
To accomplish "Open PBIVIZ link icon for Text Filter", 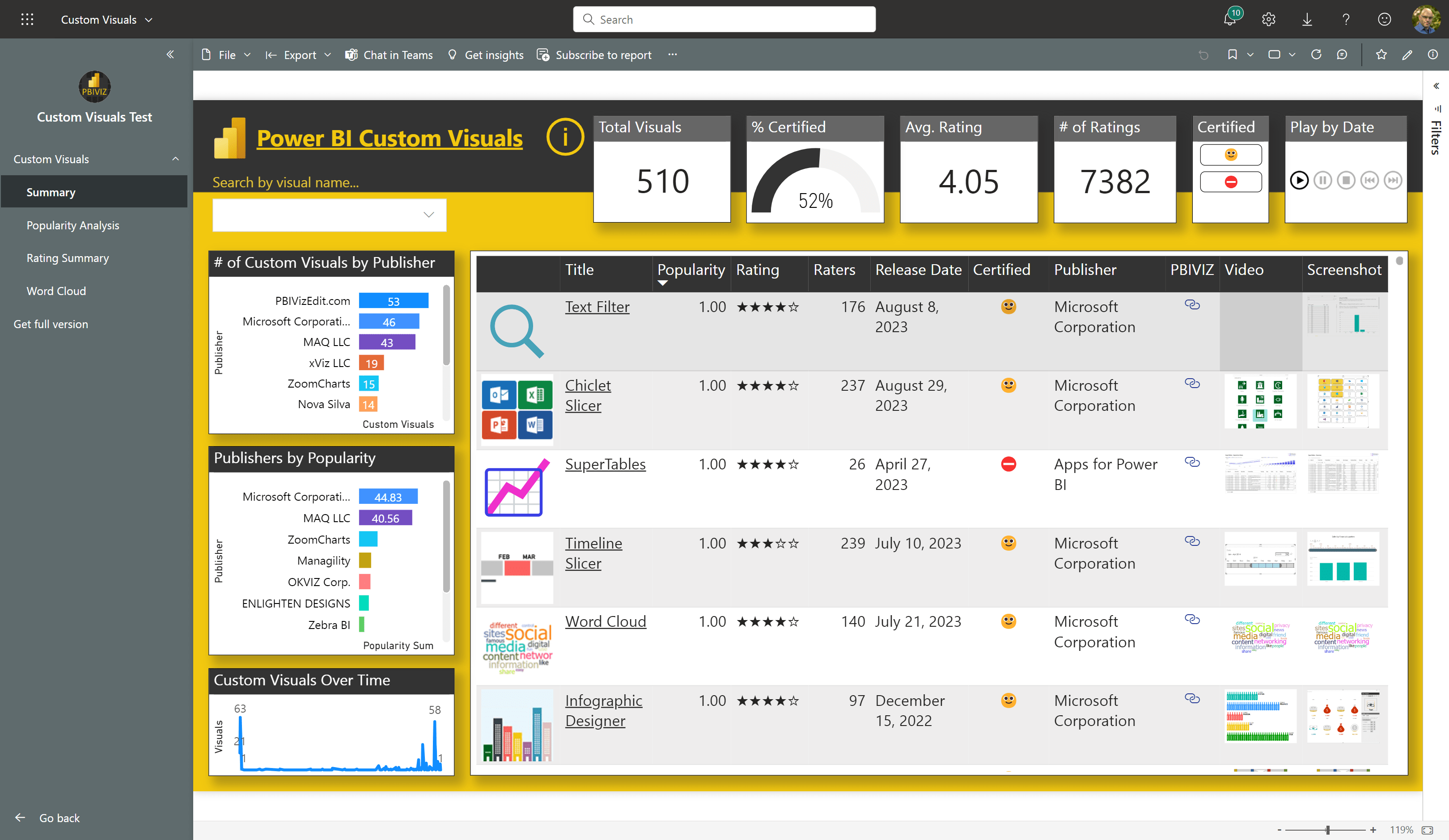I will (x=1192, y=305).
